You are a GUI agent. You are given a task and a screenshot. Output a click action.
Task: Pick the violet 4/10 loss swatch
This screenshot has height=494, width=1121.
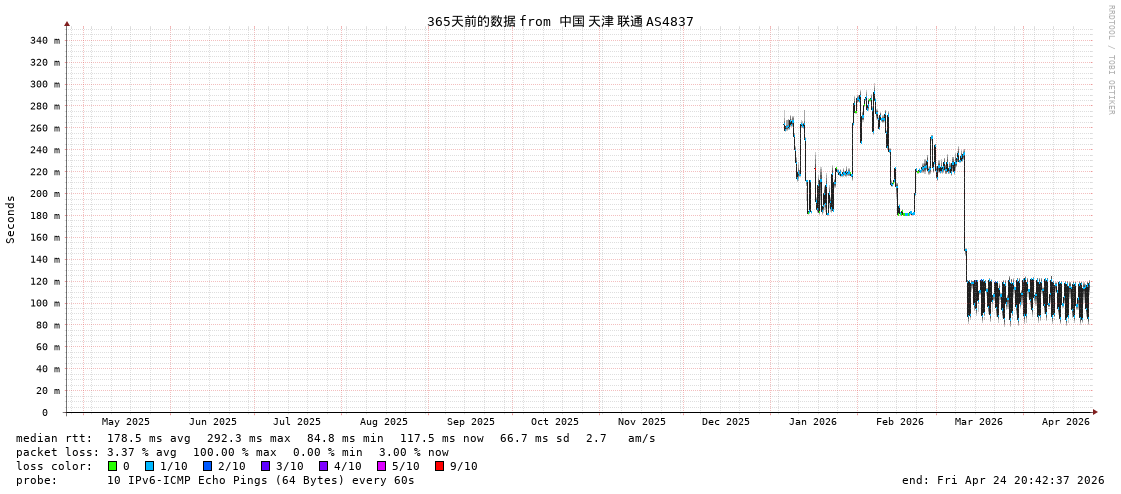point(323,466)
